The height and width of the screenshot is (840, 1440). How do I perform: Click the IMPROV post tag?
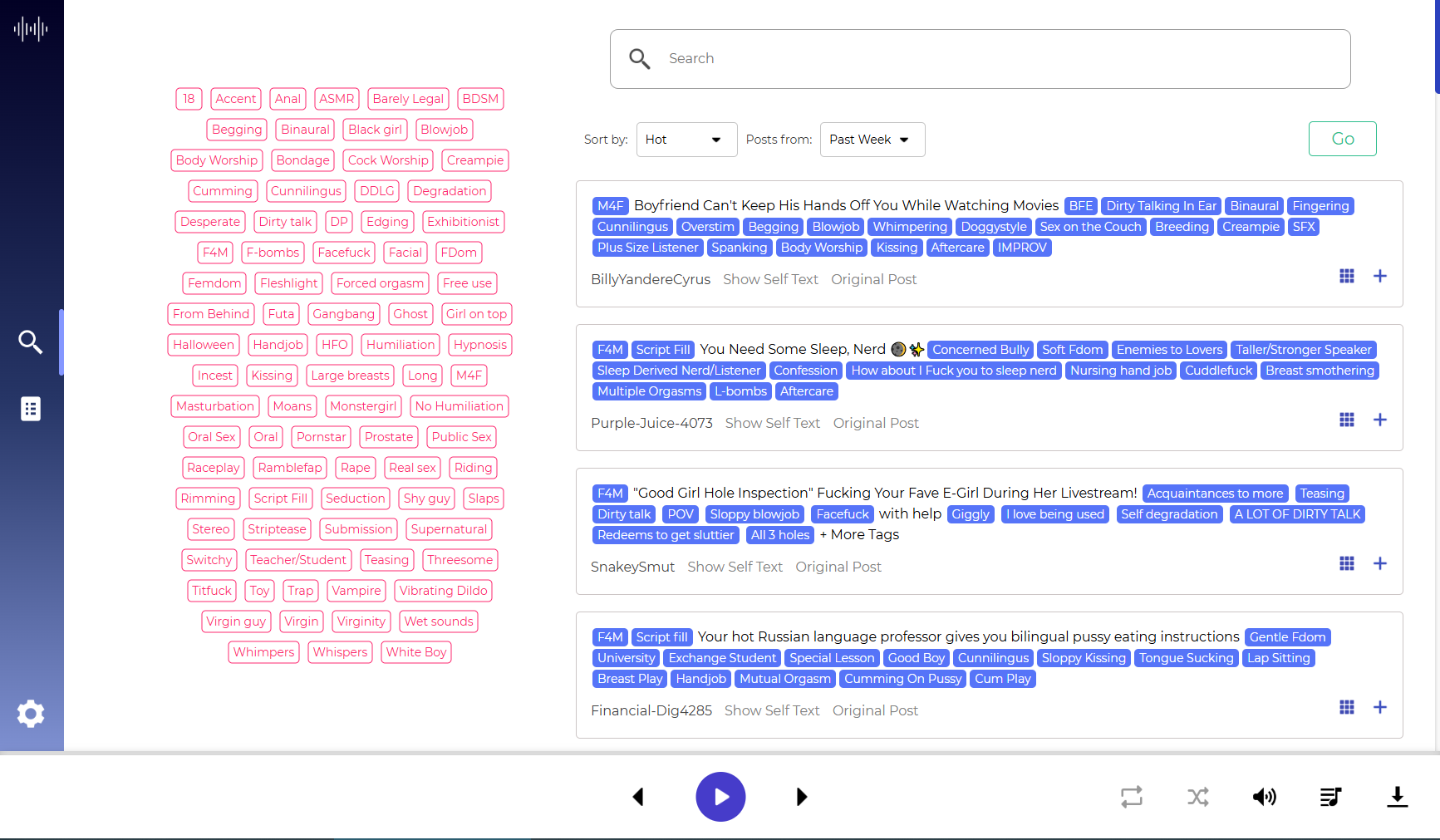pyautogui.click(x=1022, y=248)
